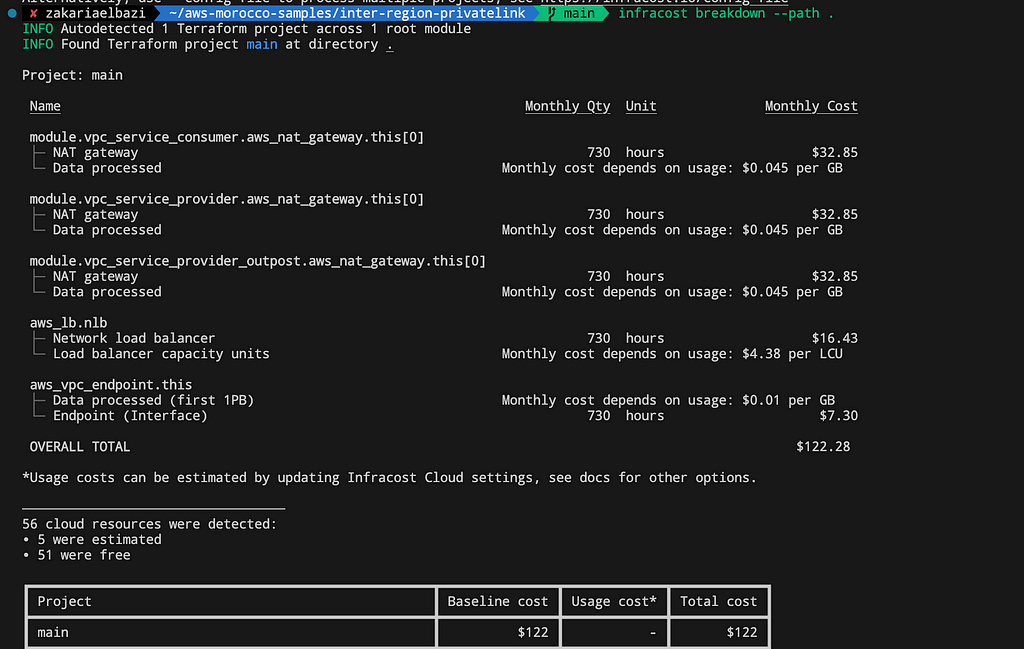
Task: Click the $122 value under Baseline cost
Action: [533, 633]
